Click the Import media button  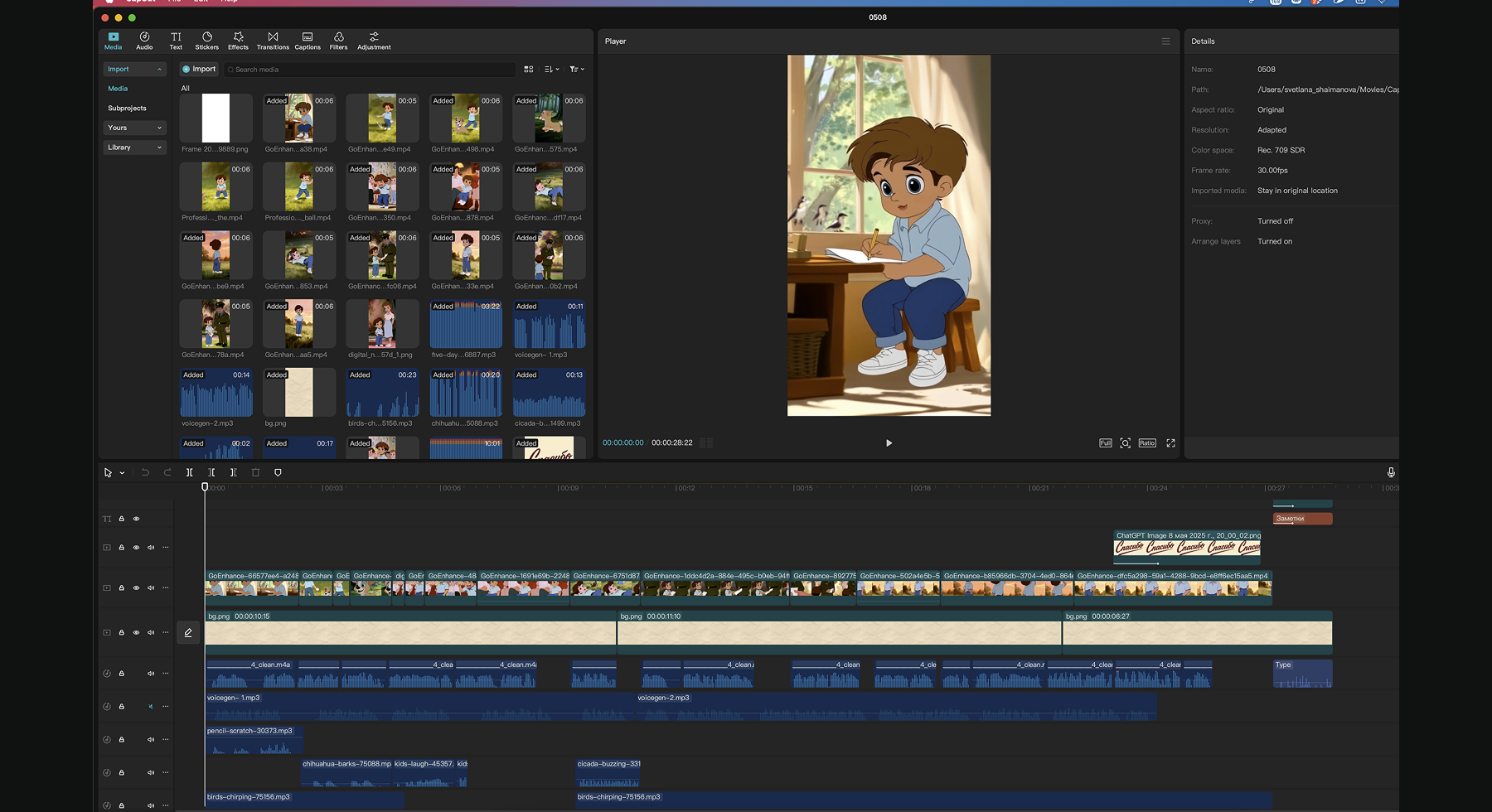tap(199, 70)
